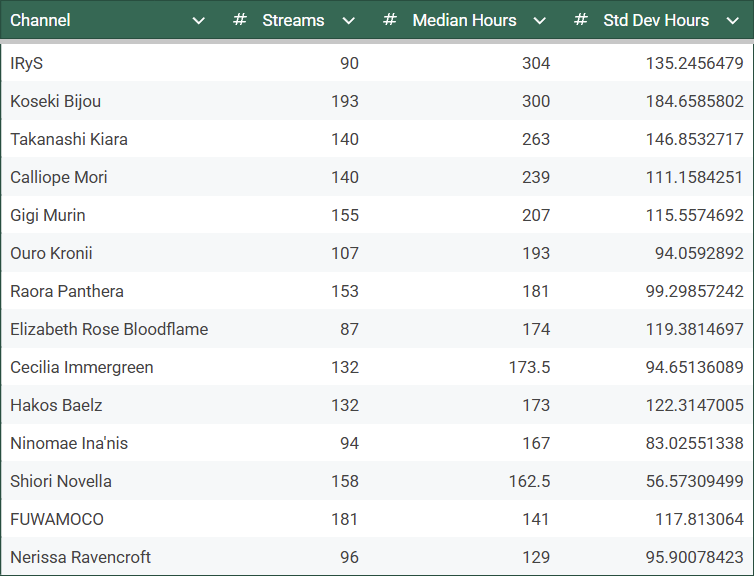Click the Streams column header label

click(293, 20)
